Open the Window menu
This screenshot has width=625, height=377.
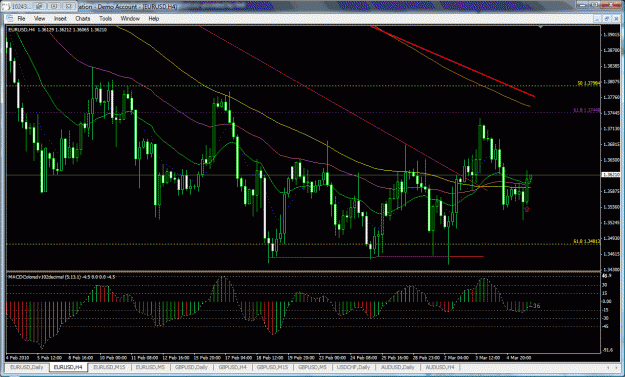click(130, 18)
